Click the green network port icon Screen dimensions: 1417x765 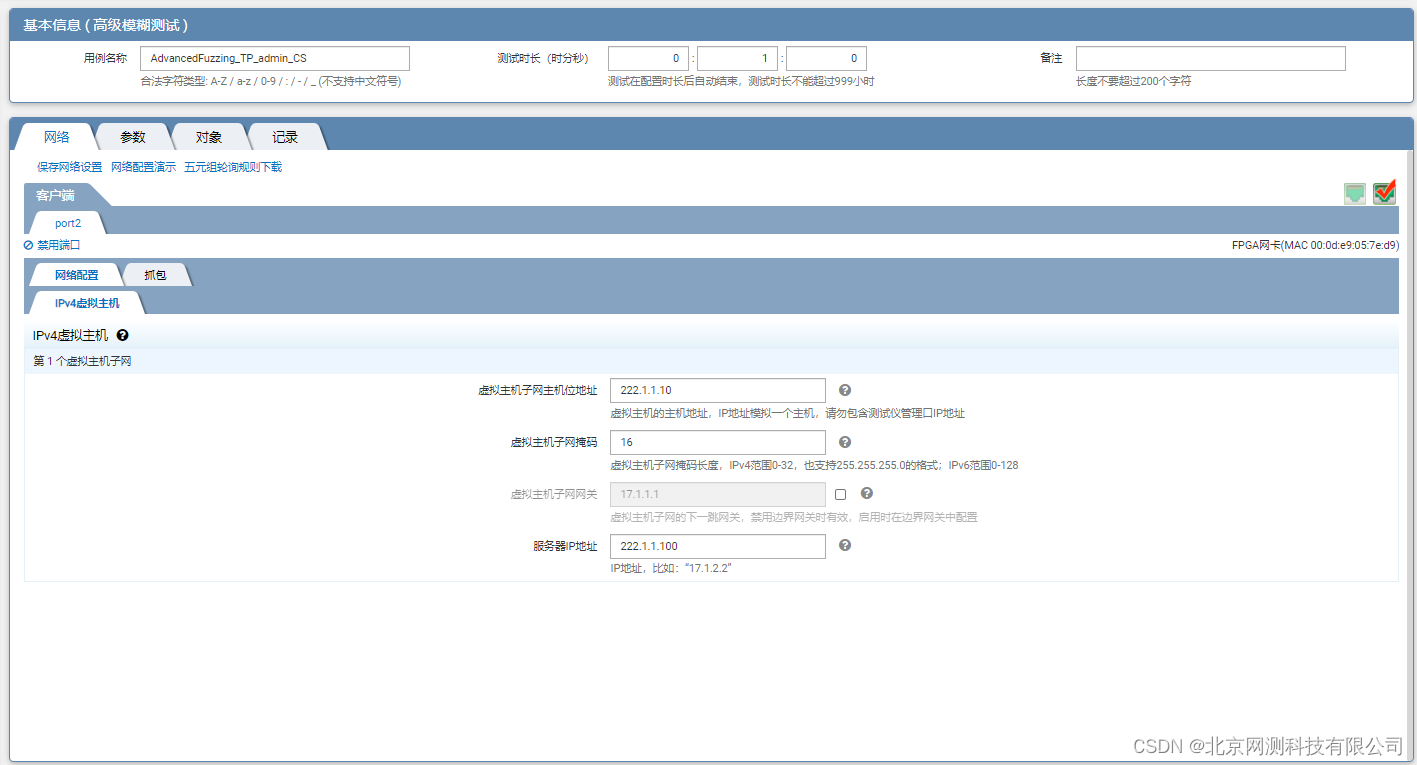[x=1355, y=194]
